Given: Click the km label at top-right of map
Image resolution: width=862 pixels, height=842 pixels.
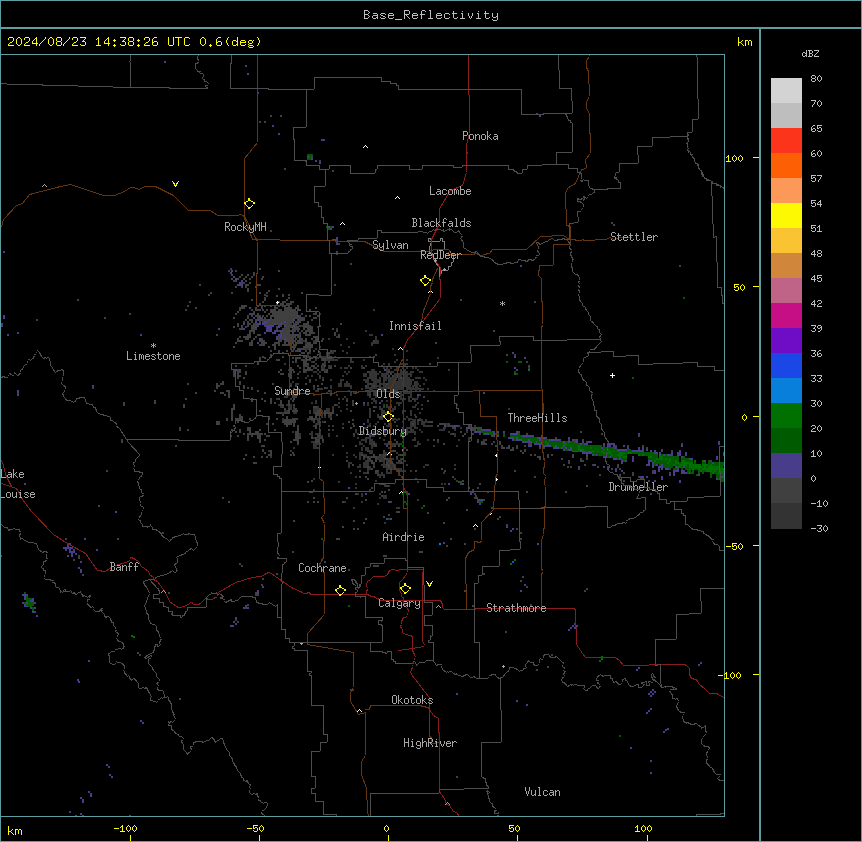Looking at the screenshot, I should [745, 42].
